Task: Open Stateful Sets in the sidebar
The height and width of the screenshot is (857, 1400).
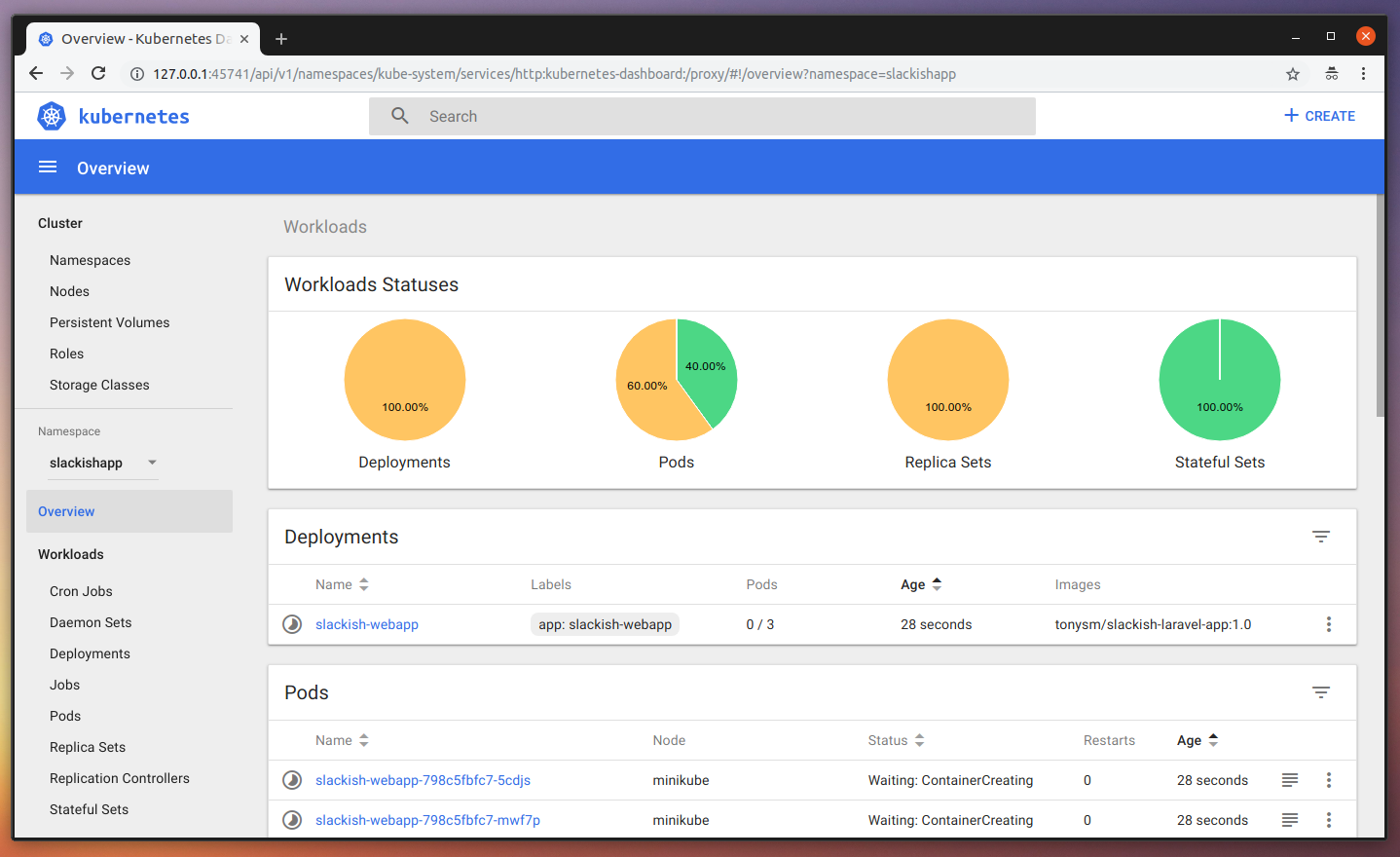Action: coord(89,809)
